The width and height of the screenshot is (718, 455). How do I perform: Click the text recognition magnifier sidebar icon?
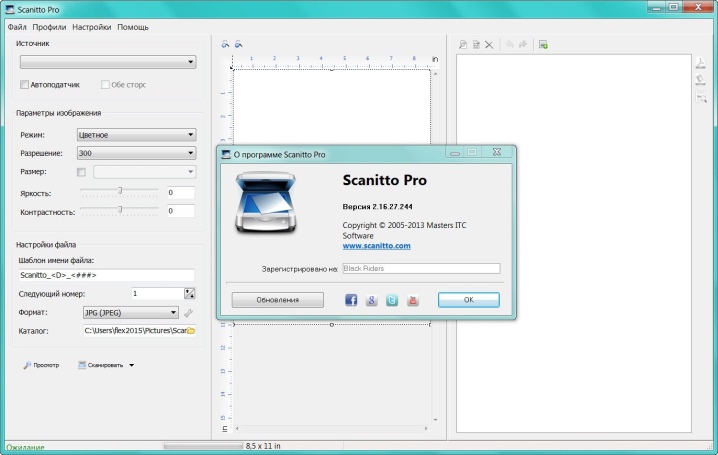tap(701, 97)
